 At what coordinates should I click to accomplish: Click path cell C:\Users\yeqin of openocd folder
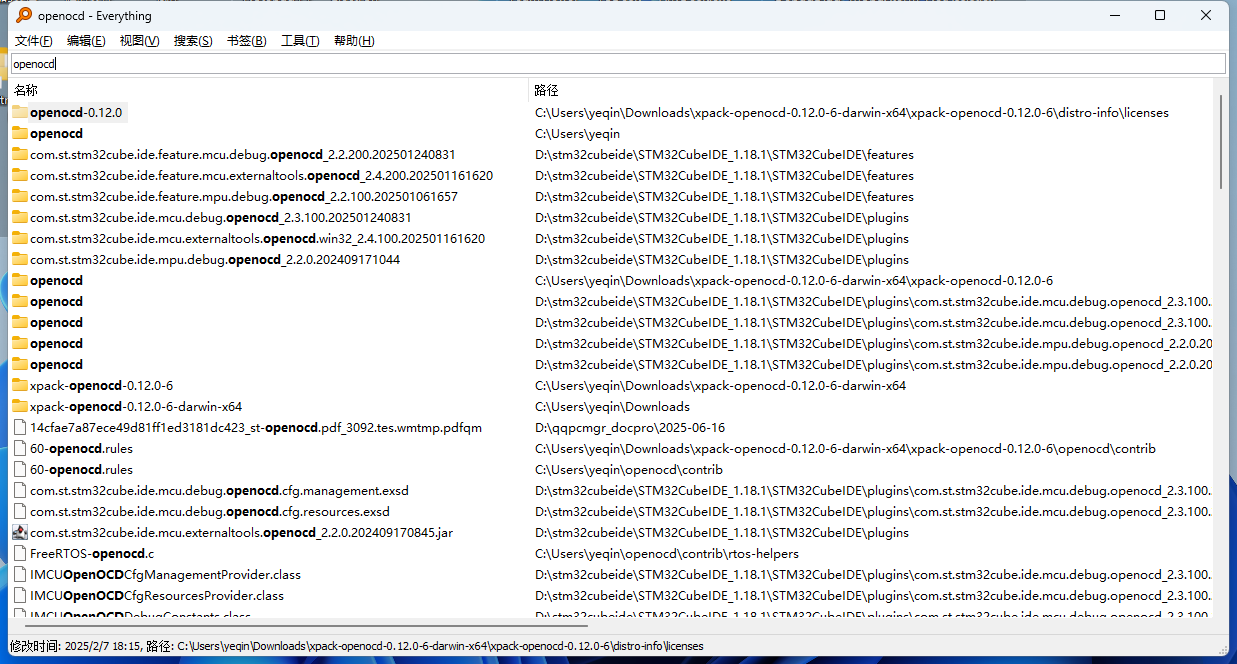pyautogui.click(x=578, y=133)
